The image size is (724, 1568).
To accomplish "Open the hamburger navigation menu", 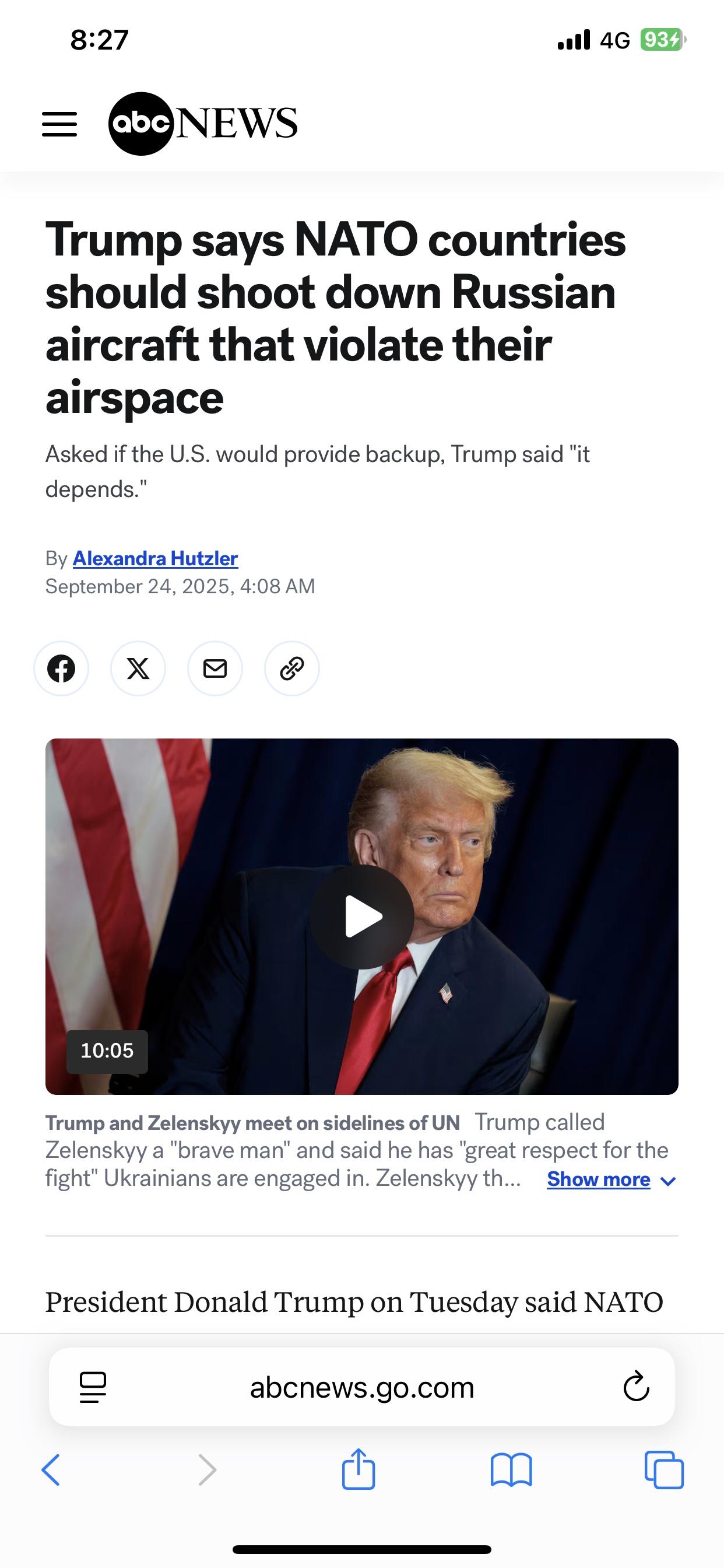I will click(x=59, y=124).
